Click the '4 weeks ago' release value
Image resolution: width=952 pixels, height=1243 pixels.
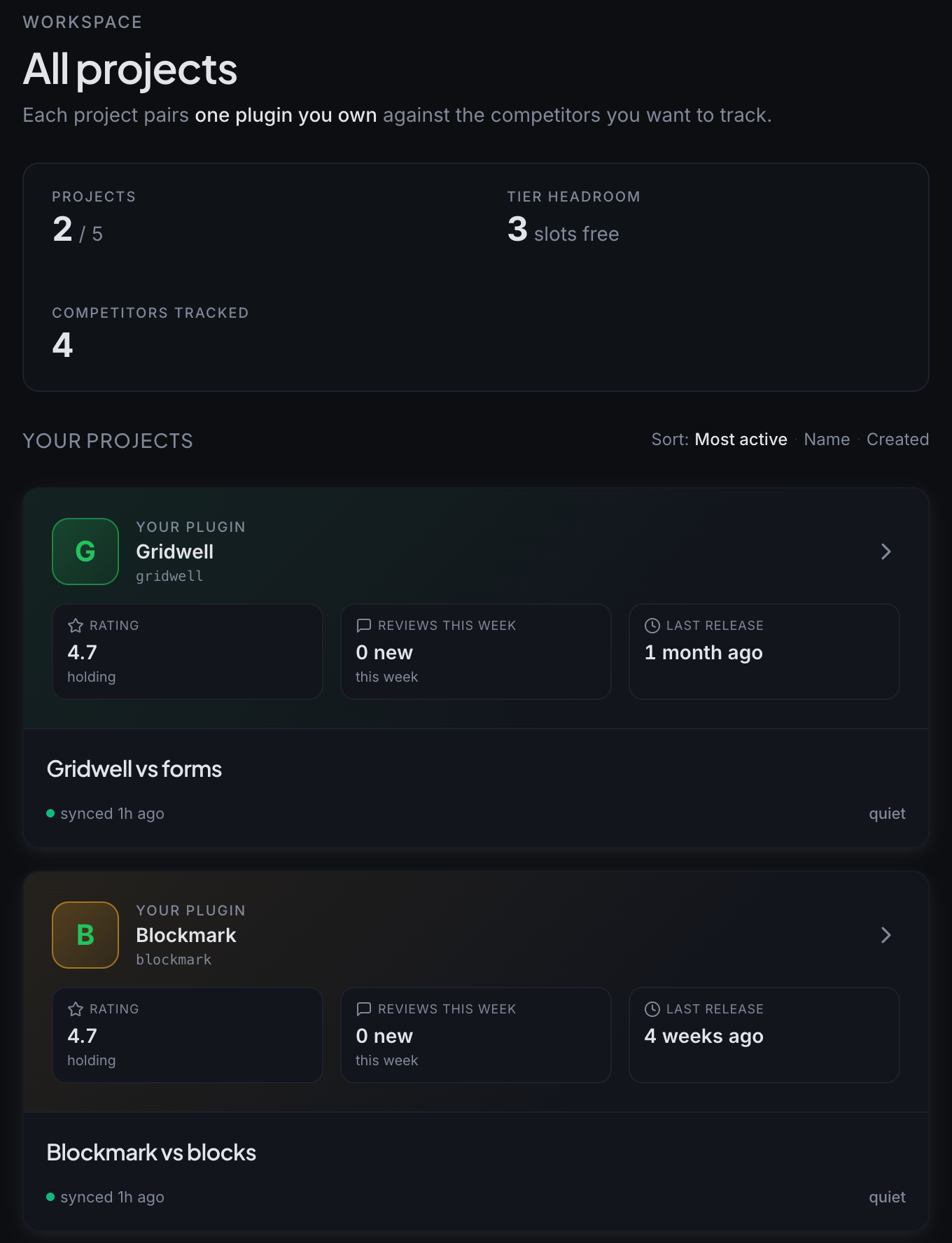pos(703,1037)
